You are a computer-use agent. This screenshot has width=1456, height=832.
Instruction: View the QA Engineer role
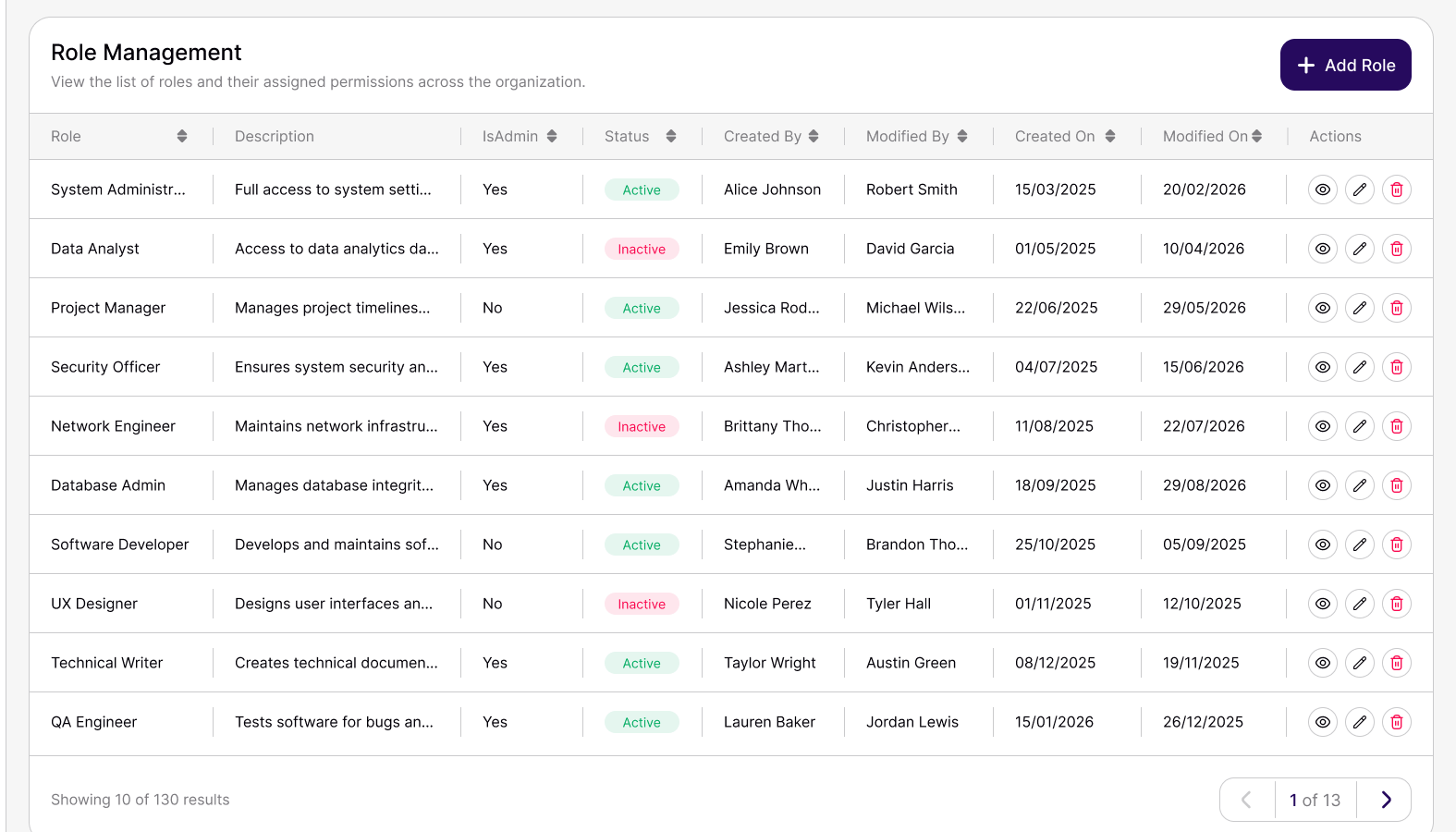coord(1323,722)
